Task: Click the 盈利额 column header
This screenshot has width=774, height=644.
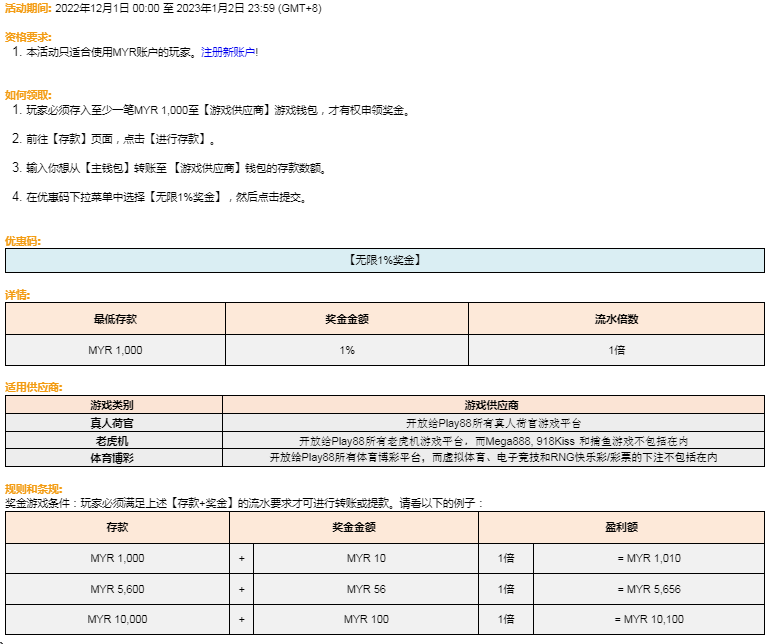Action: (621, 526)
